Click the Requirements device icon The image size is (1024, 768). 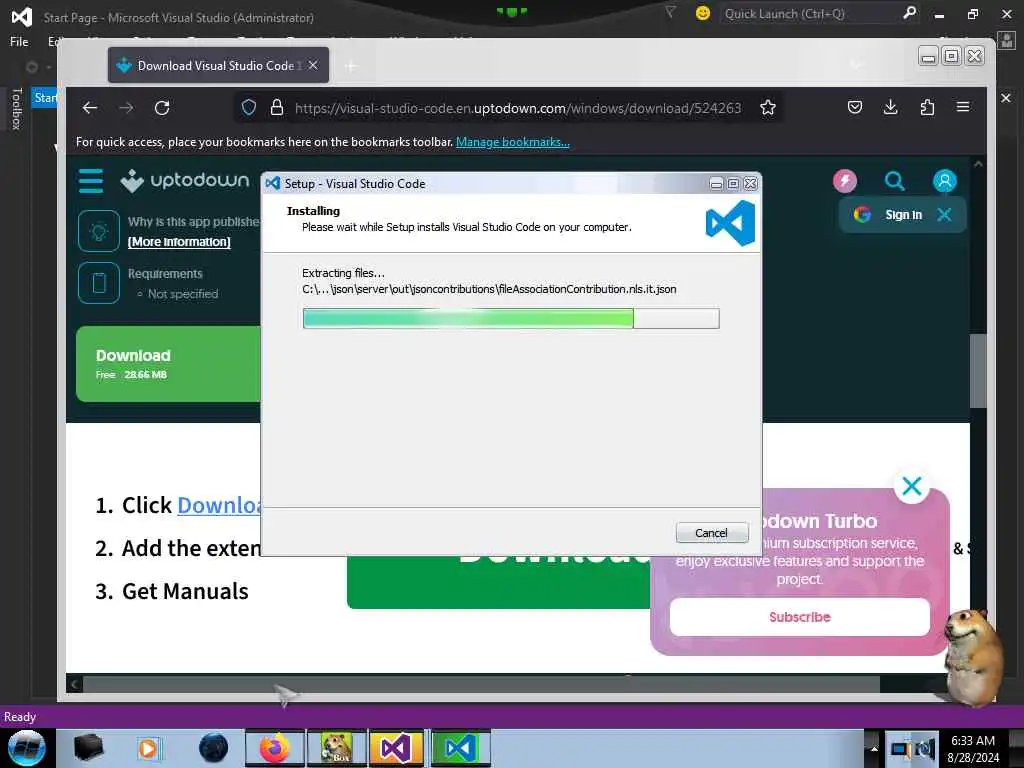click(x=99, y=283)
